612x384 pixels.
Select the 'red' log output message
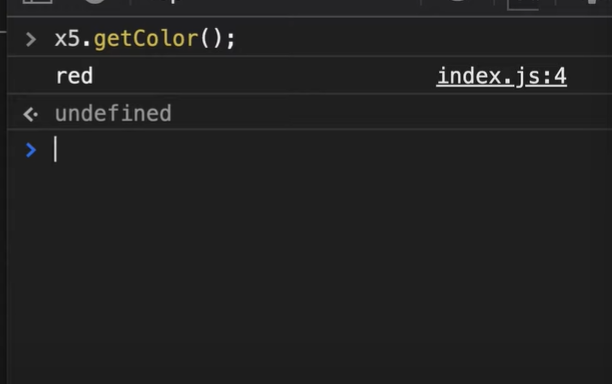tap(75, 76)
